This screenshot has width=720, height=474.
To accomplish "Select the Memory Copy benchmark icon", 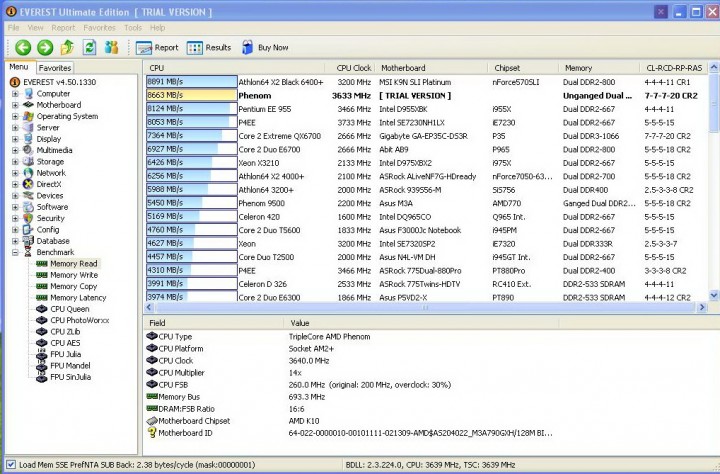I will click(42, 286).
